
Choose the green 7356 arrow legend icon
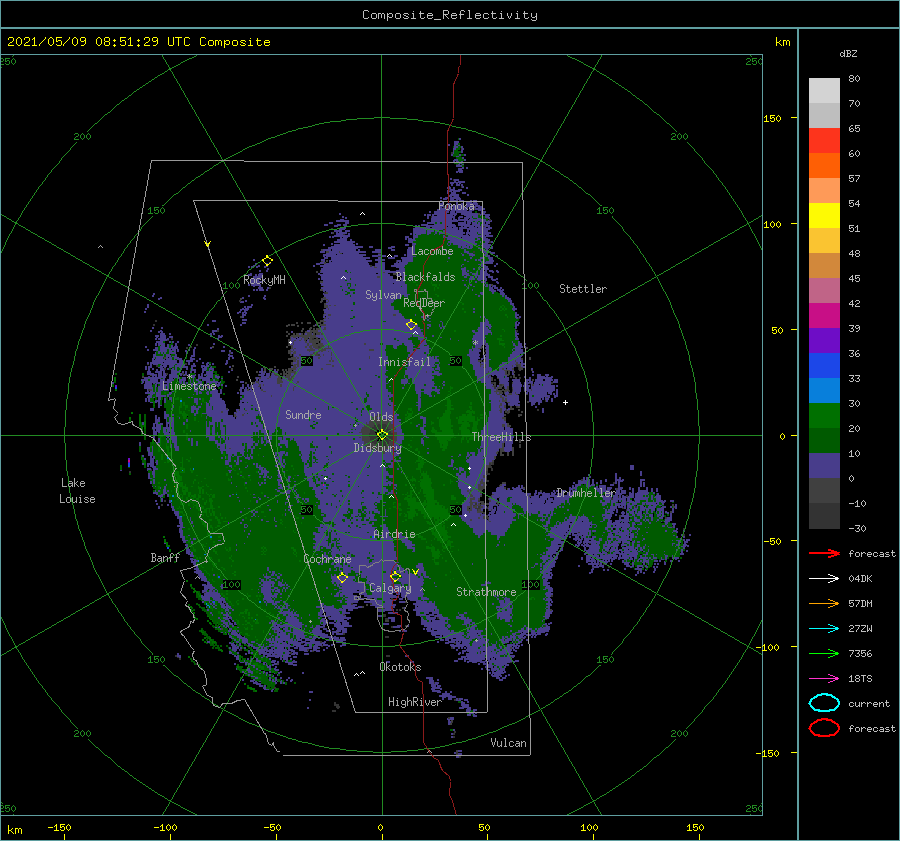click(x=824, y=653)
